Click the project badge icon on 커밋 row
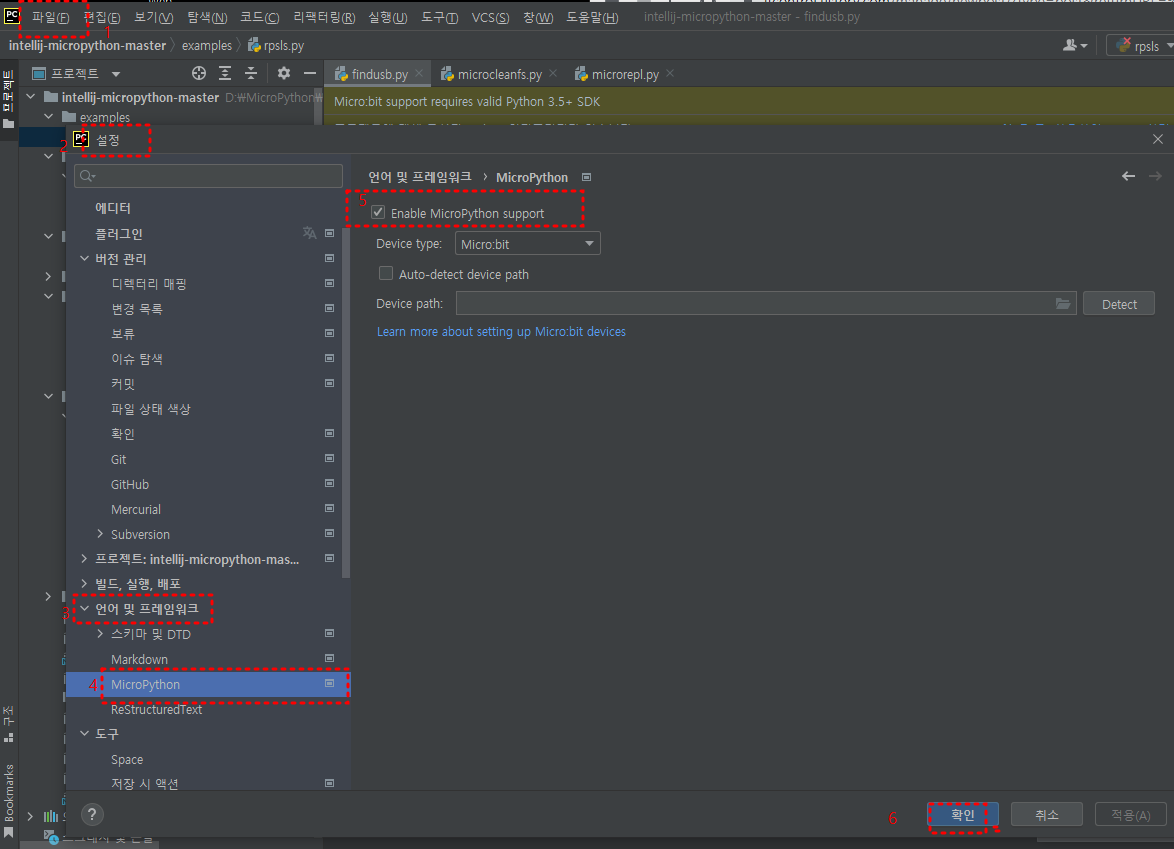This screenshot has width=1174, height=849. coord(329,383)
